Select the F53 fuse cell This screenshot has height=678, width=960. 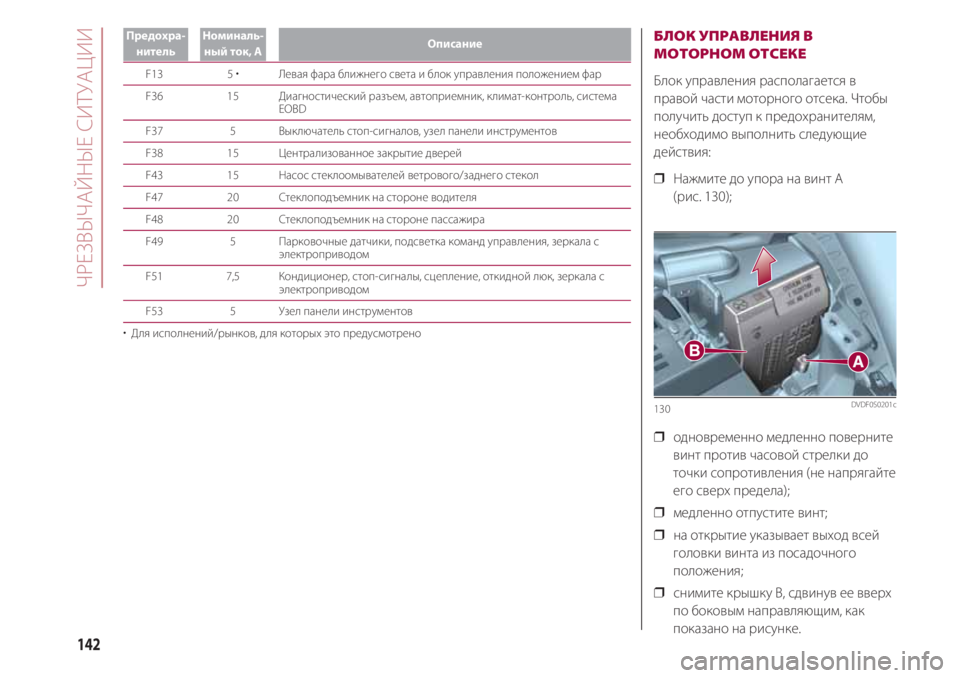coord(154,311)
